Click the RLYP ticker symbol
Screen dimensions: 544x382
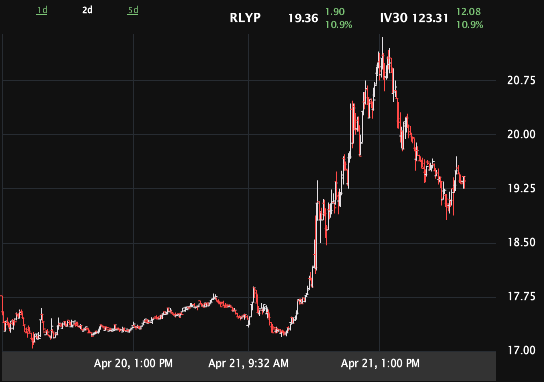pyautogui.click(x=245, y=18)
